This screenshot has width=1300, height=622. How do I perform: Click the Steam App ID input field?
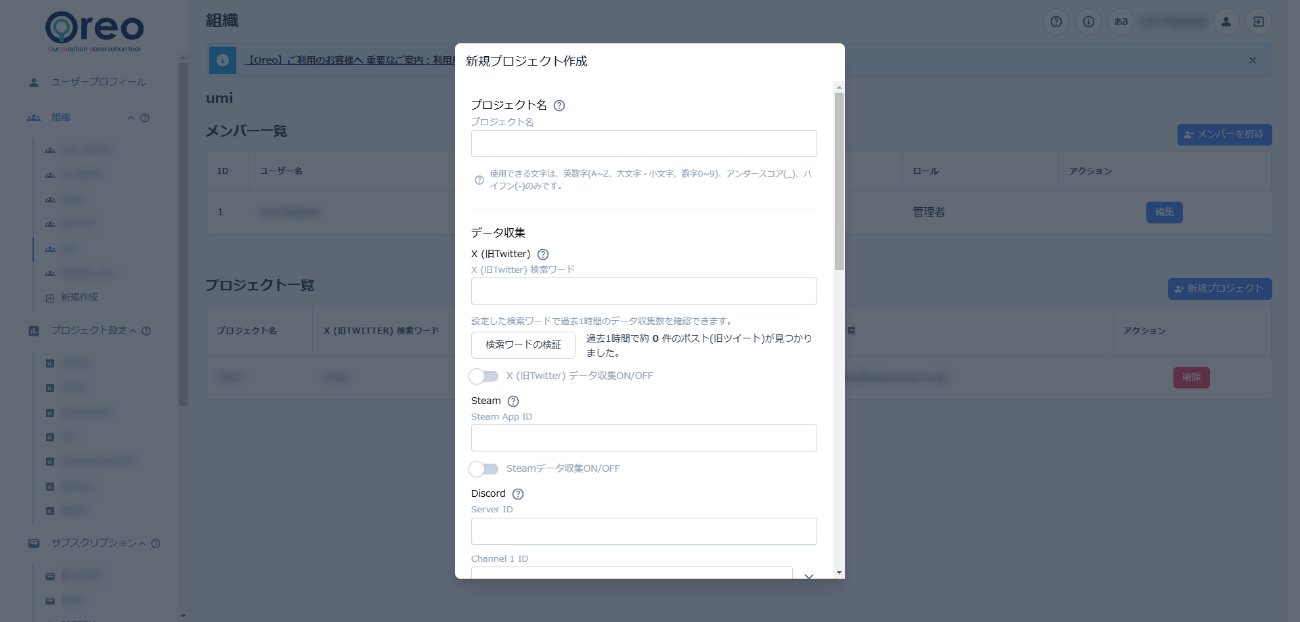click(644, 438)
